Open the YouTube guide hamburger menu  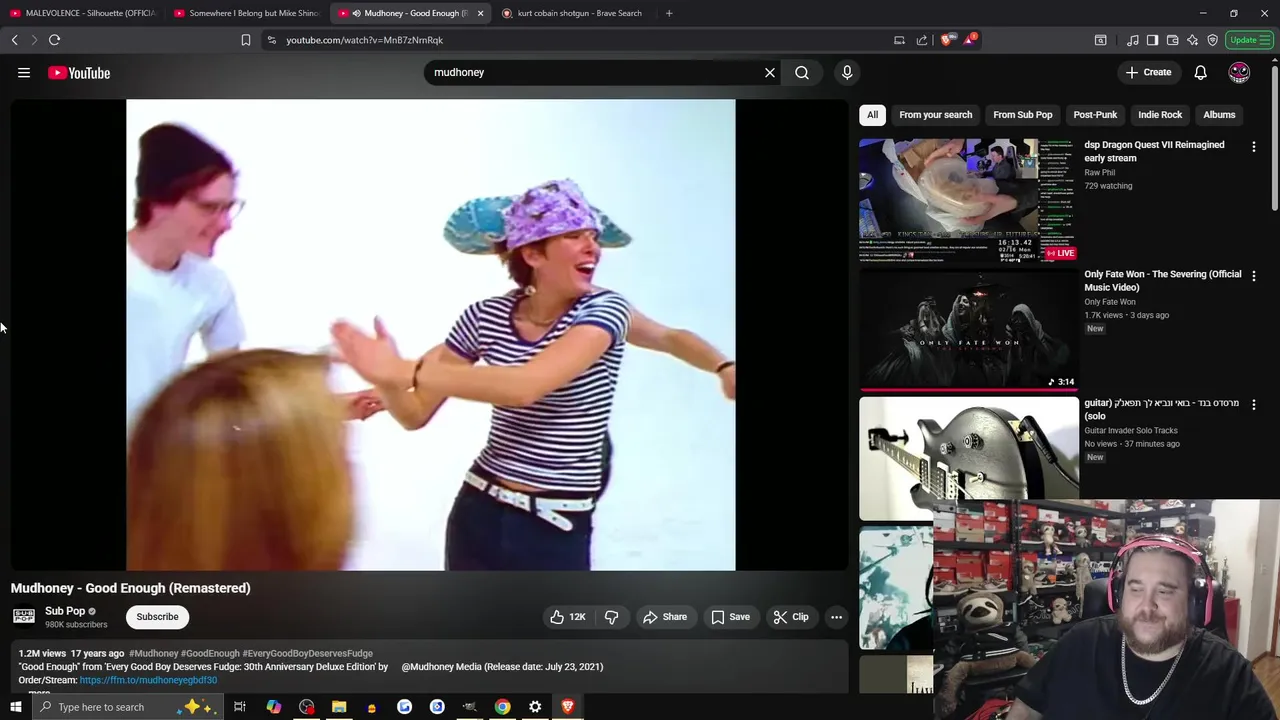(24, 73)
